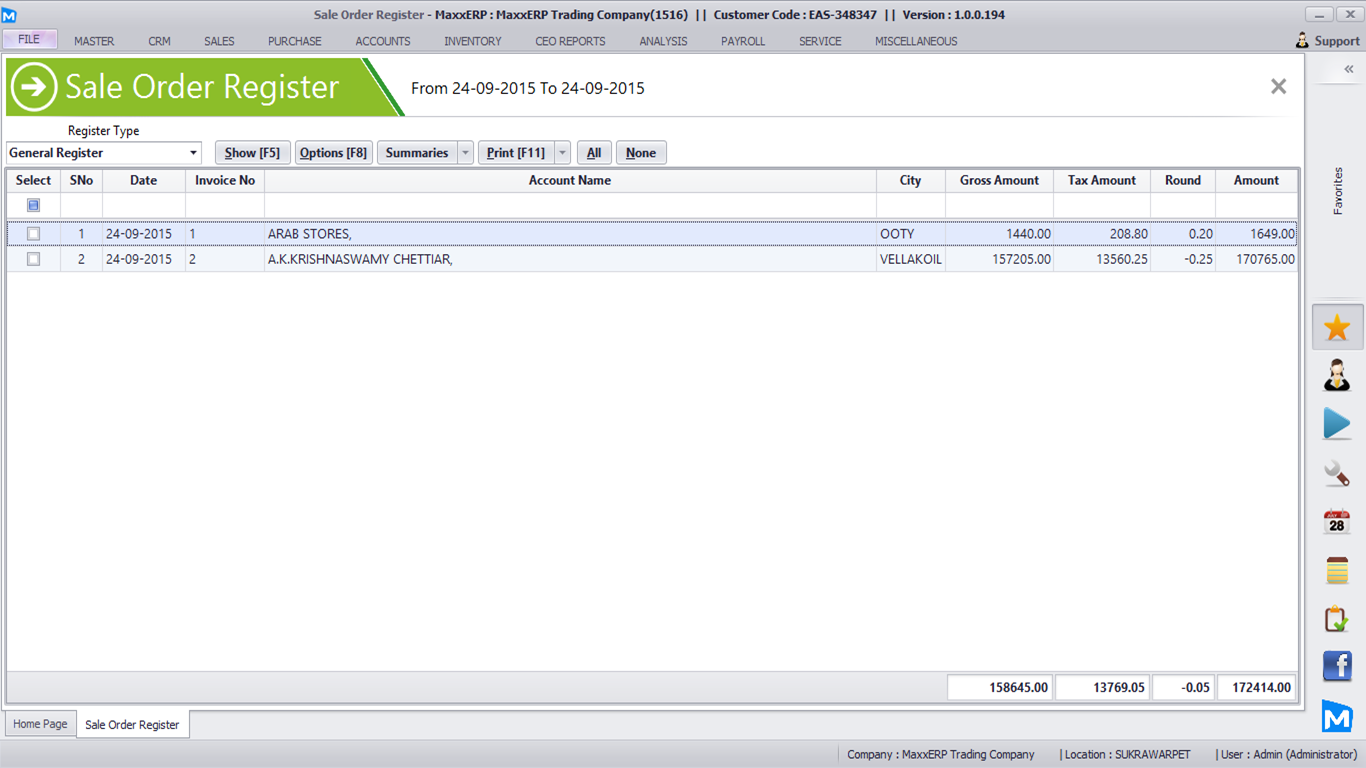This screenshot has width=1366, height=768.
Task: Click the Facebook icon in sidebar
Action: (1337, 666)
